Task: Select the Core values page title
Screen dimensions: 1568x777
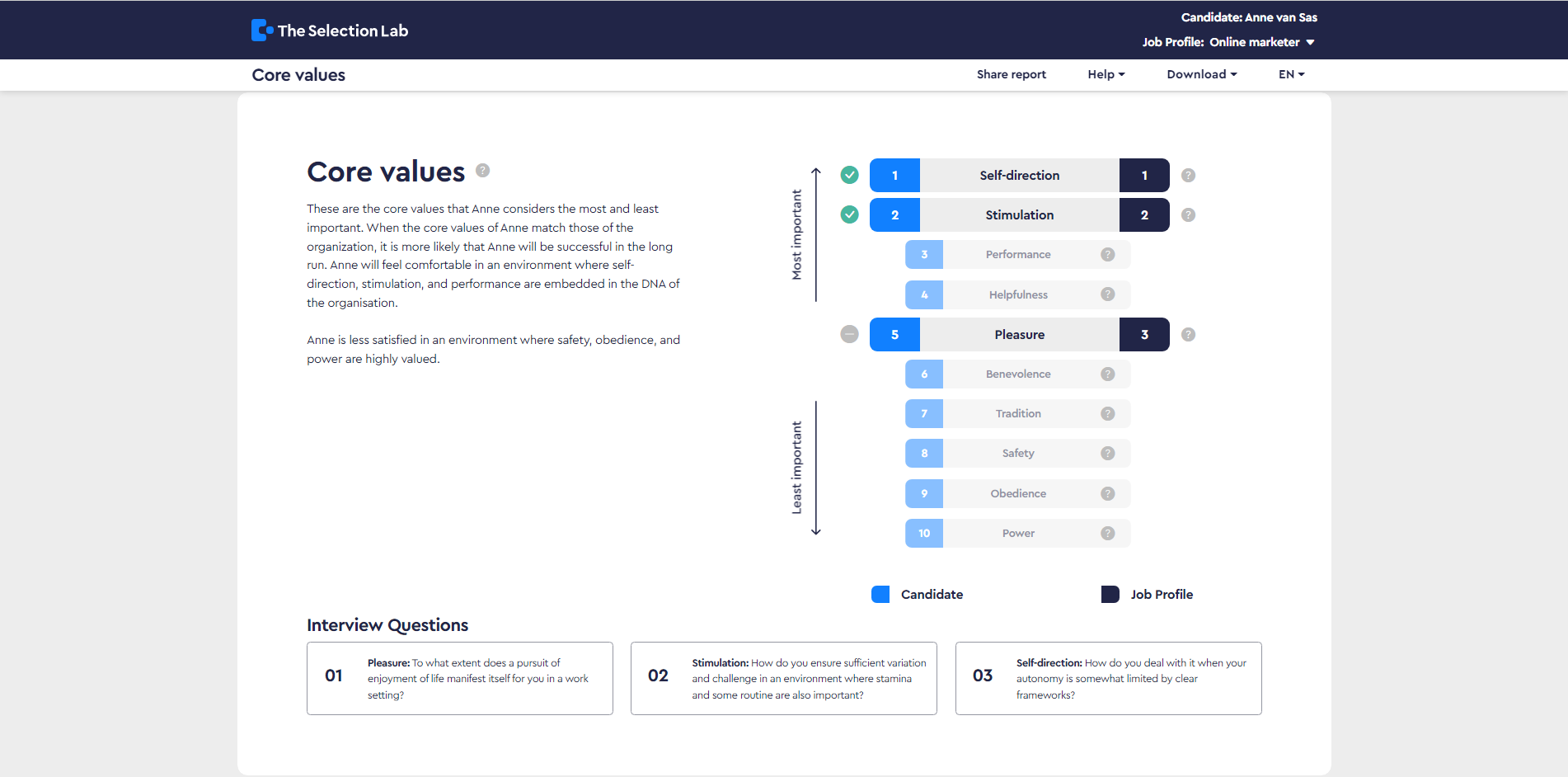Action: (298, 74)
